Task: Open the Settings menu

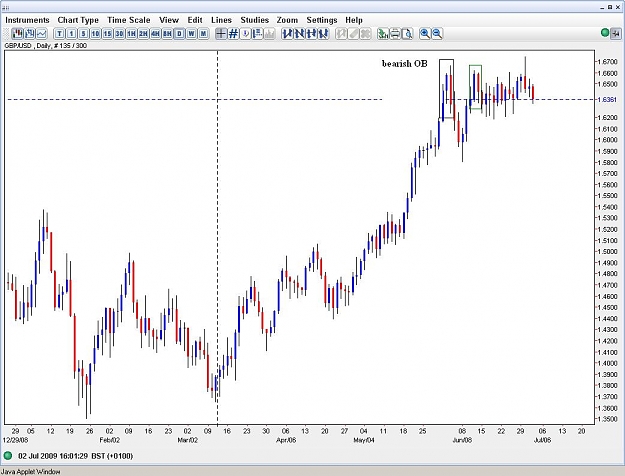Action: pos(322,20)
